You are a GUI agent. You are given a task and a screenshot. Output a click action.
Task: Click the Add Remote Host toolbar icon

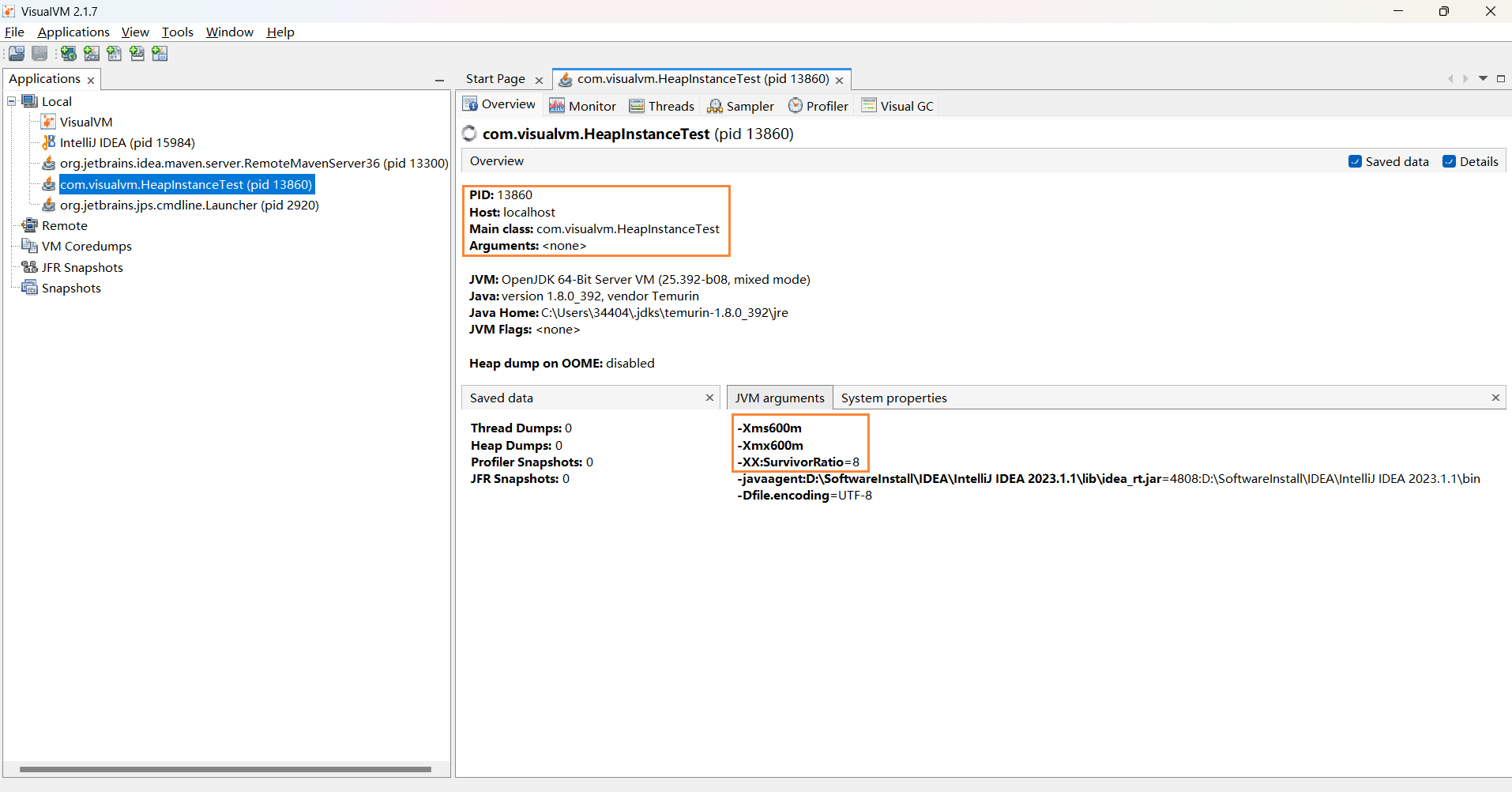pyautogui.click(x=69, y=54)
